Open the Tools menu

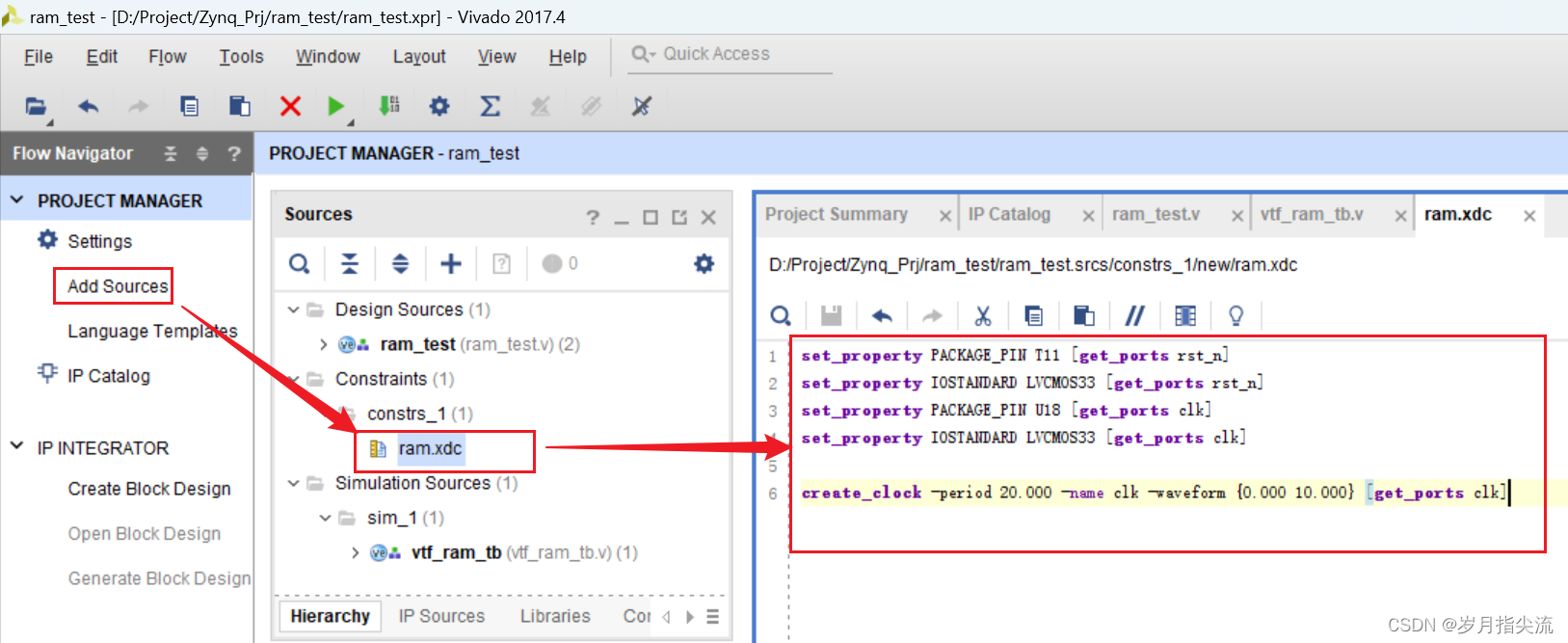coord(241,57)
